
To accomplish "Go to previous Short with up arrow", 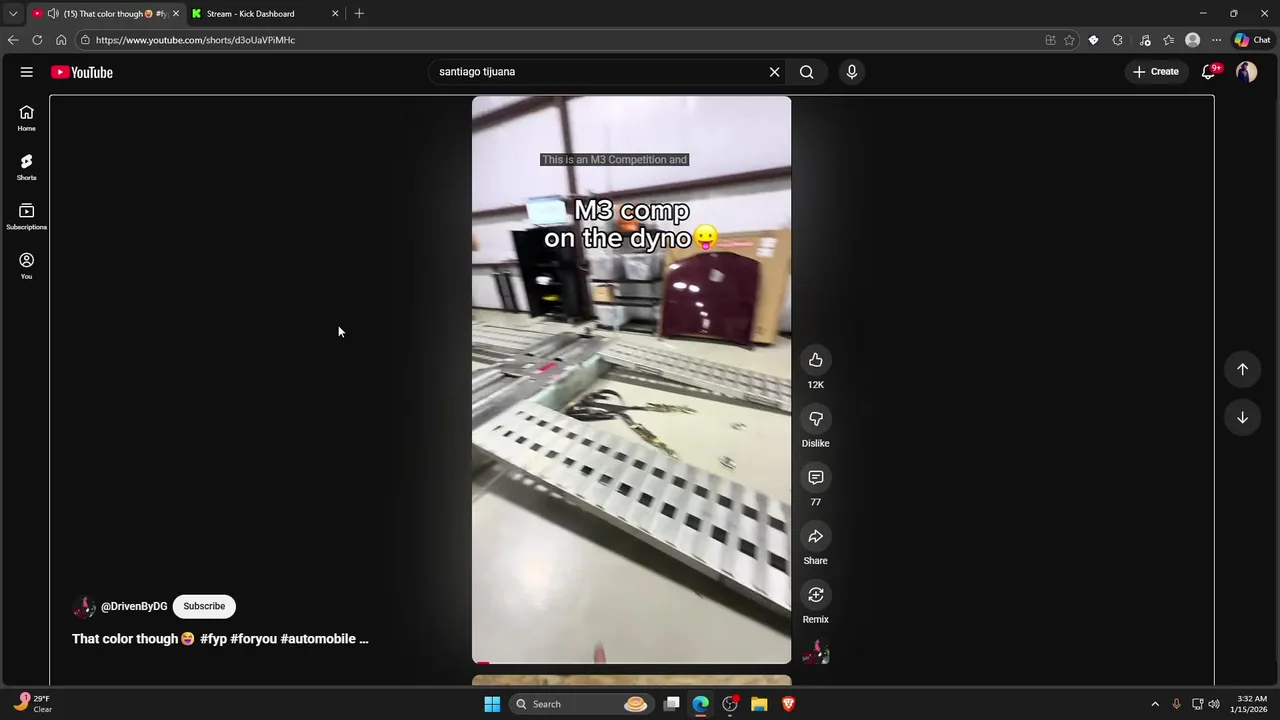I will tap(1242, 369).
